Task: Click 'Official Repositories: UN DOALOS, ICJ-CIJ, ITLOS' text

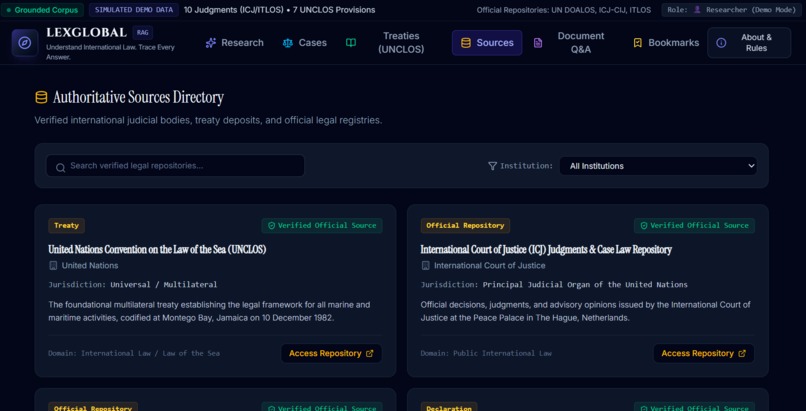Action: pos(563,10)
